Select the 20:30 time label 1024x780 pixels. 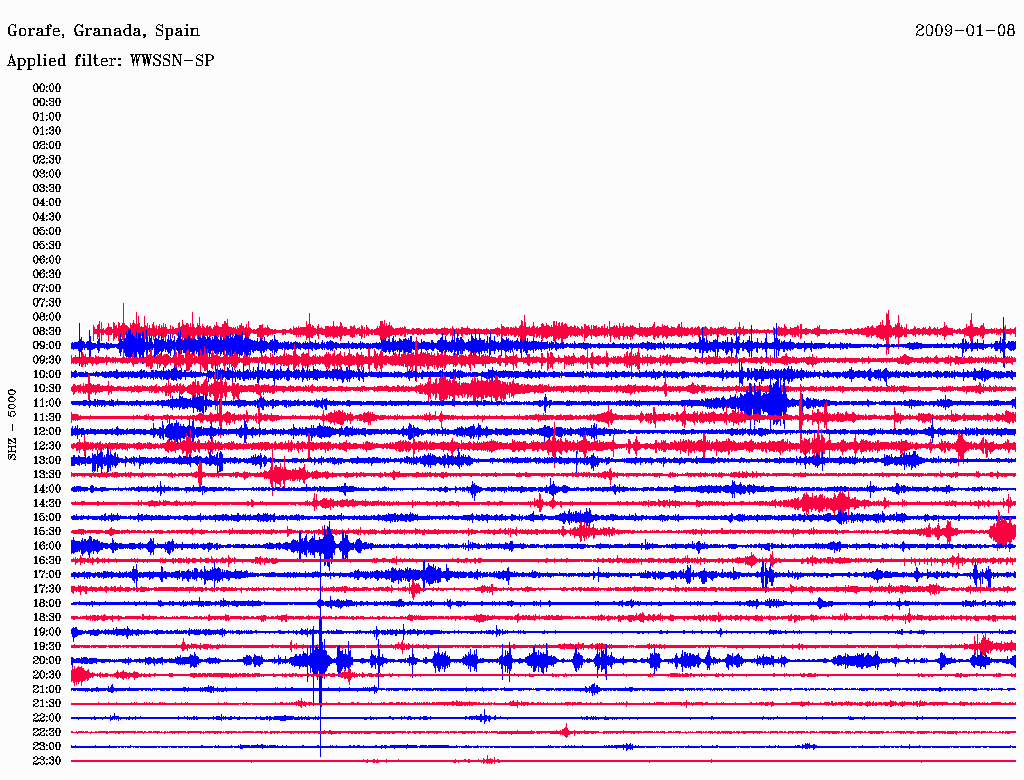coord(46,675)
